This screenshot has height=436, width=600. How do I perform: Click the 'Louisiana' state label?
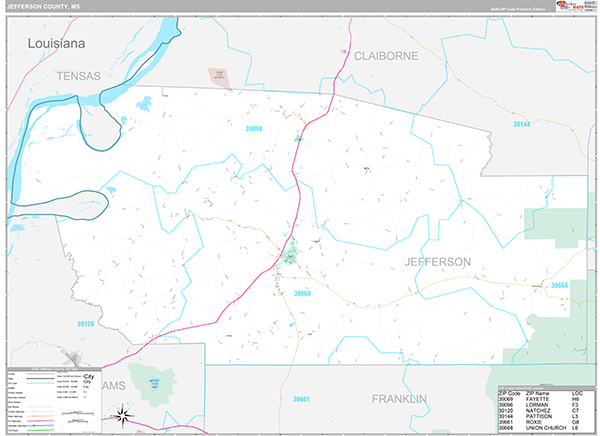tap(56, 43)
